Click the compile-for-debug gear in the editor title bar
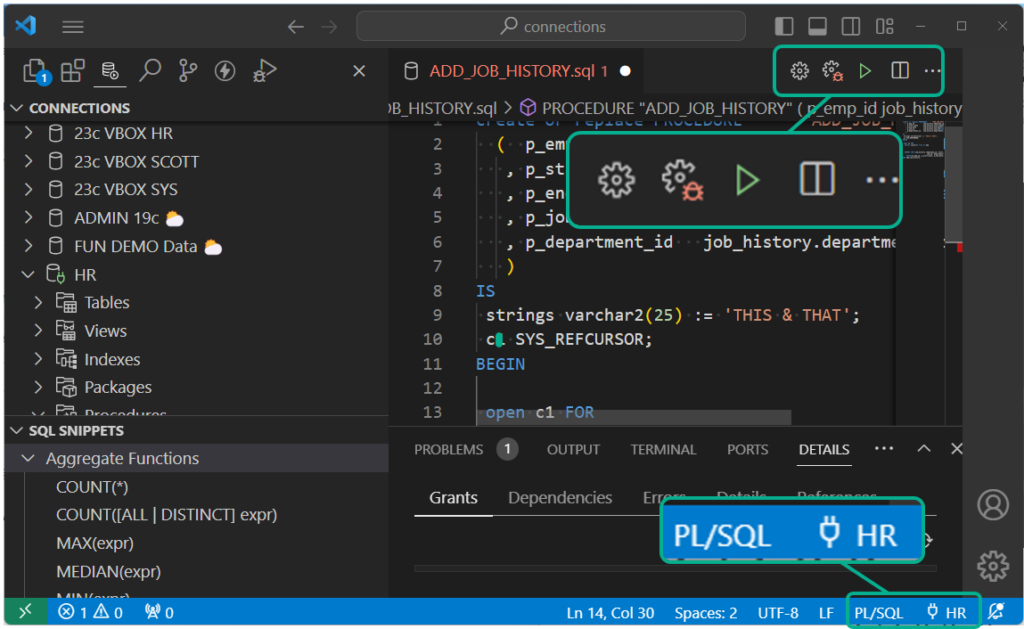 pos(833,71)
